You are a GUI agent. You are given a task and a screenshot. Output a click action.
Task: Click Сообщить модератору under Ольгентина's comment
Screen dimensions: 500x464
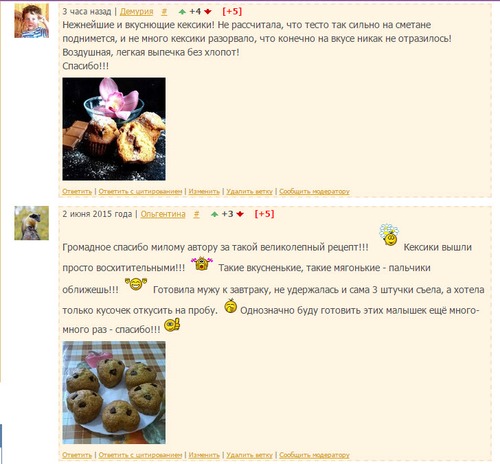coord(314,455)
